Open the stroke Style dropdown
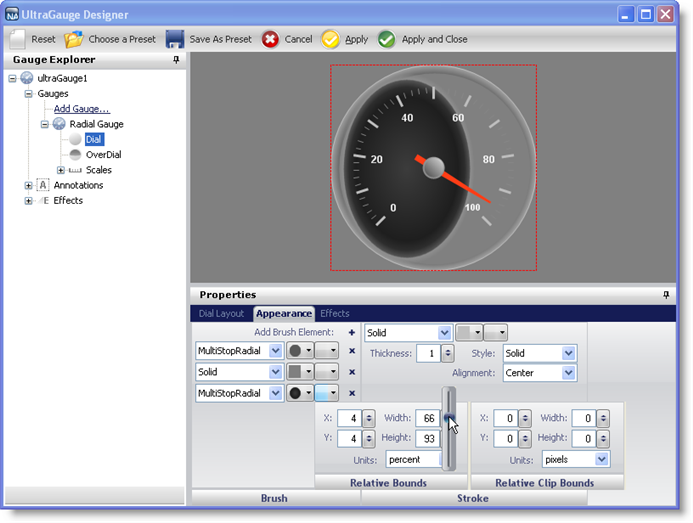Screen dimensions: 693x523 tap(569, 353)
